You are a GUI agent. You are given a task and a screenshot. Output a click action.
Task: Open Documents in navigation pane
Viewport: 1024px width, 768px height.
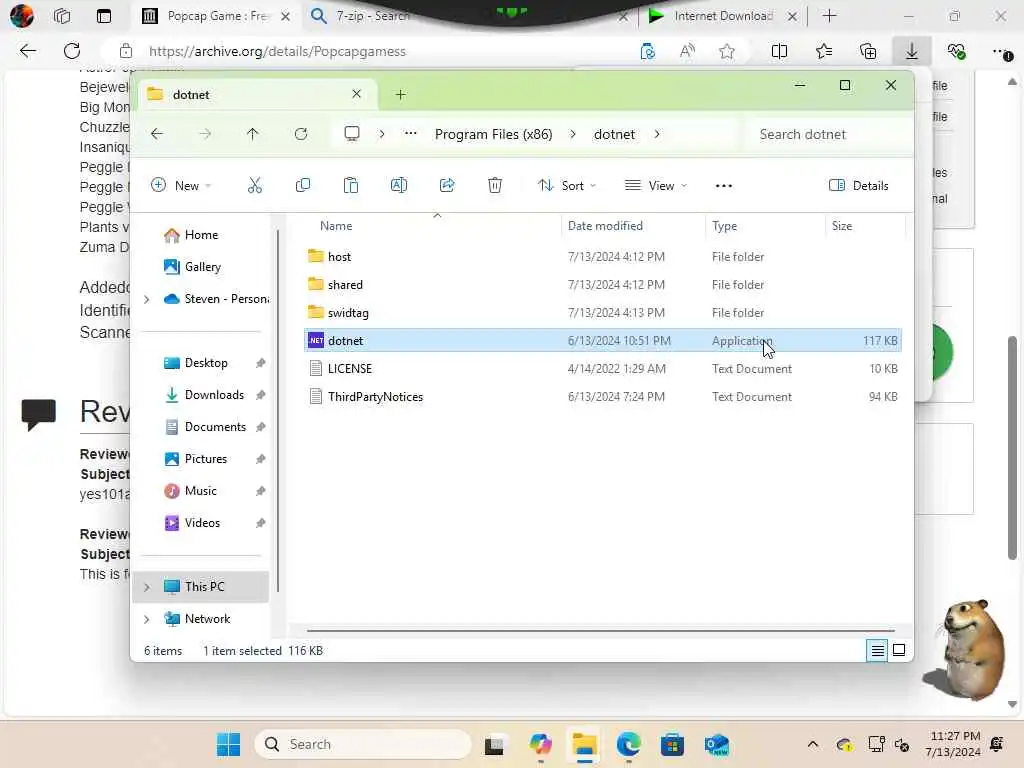215,426
